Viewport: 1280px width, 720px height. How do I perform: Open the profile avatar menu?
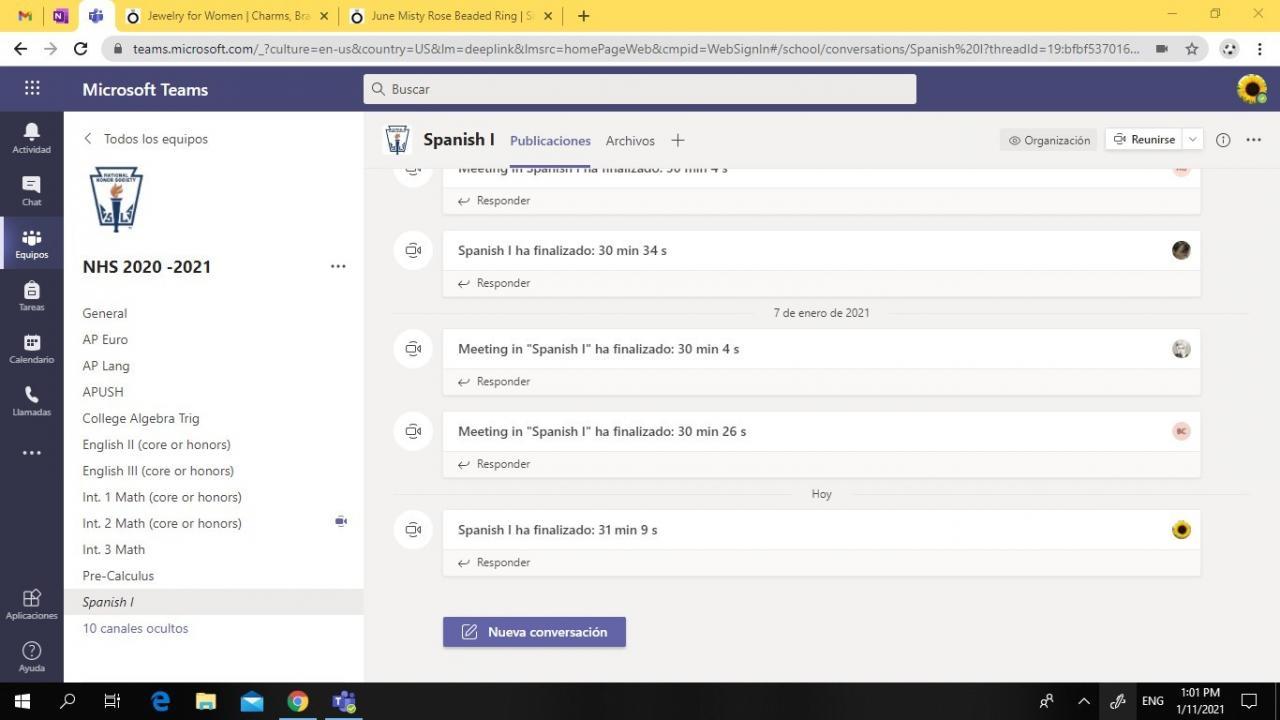pos(1251,89)
